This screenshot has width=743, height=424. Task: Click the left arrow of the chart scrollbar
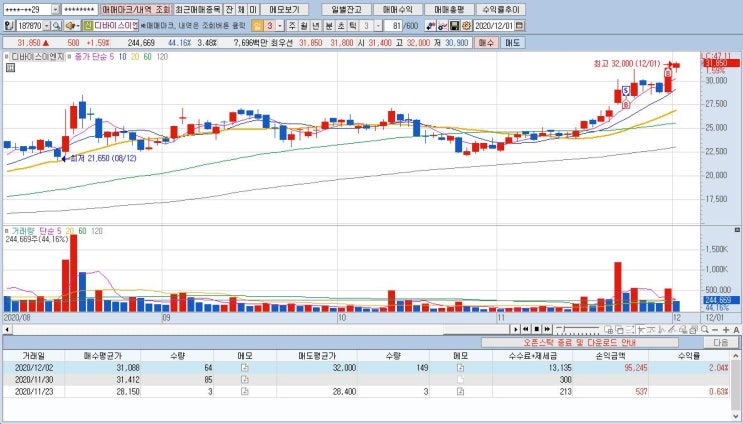coord(7,329)
